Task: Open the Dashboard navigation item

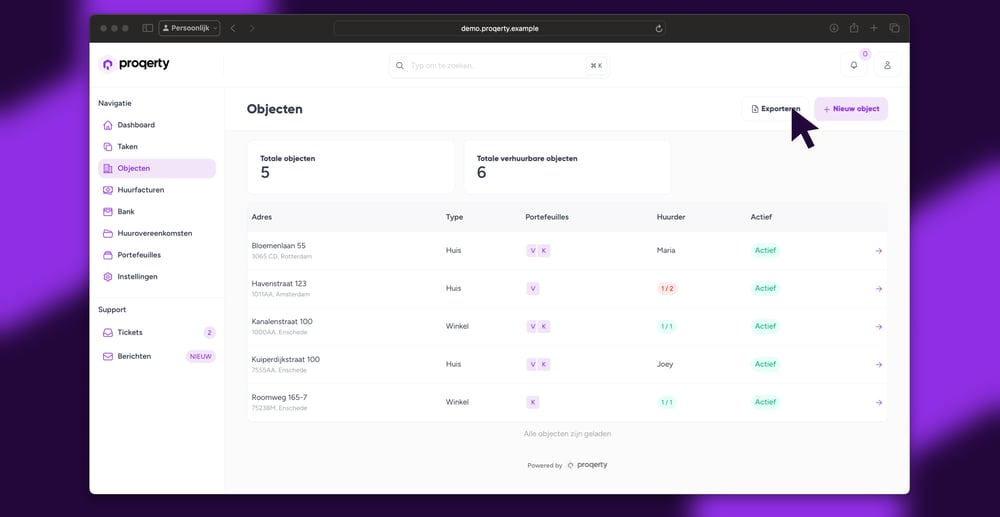Action: coord(157,125)
